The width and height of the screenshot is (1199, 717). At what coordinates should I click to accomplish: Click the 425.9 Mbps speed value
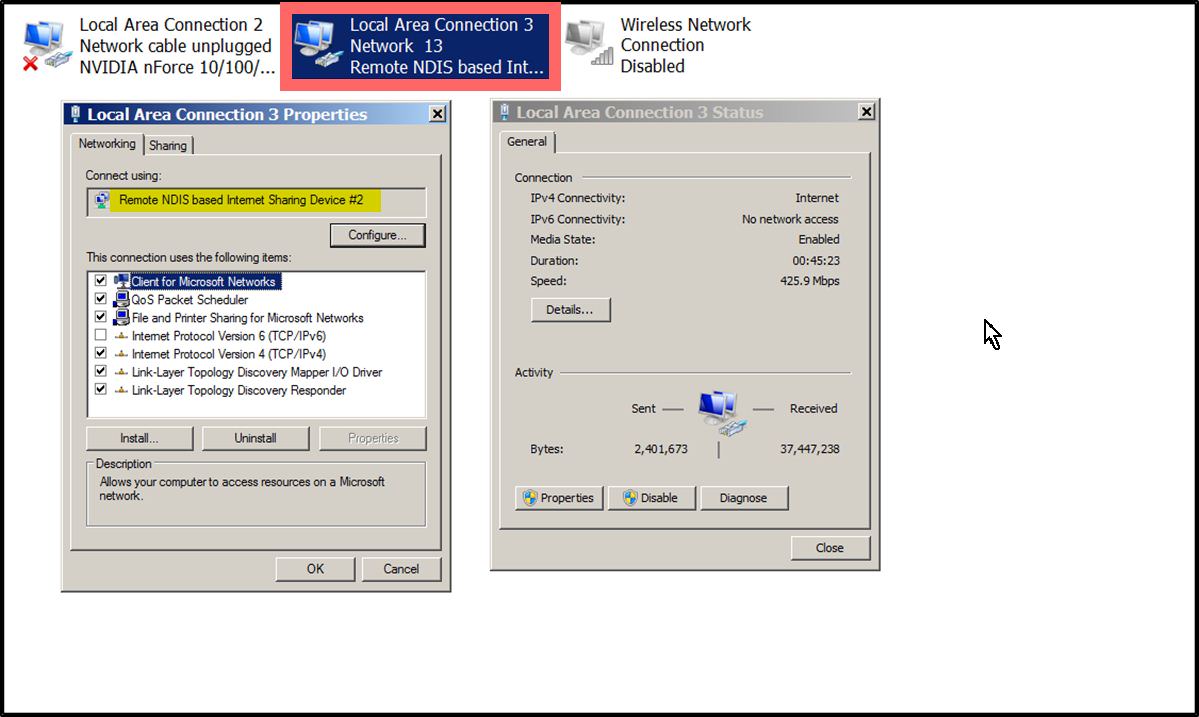810,281
